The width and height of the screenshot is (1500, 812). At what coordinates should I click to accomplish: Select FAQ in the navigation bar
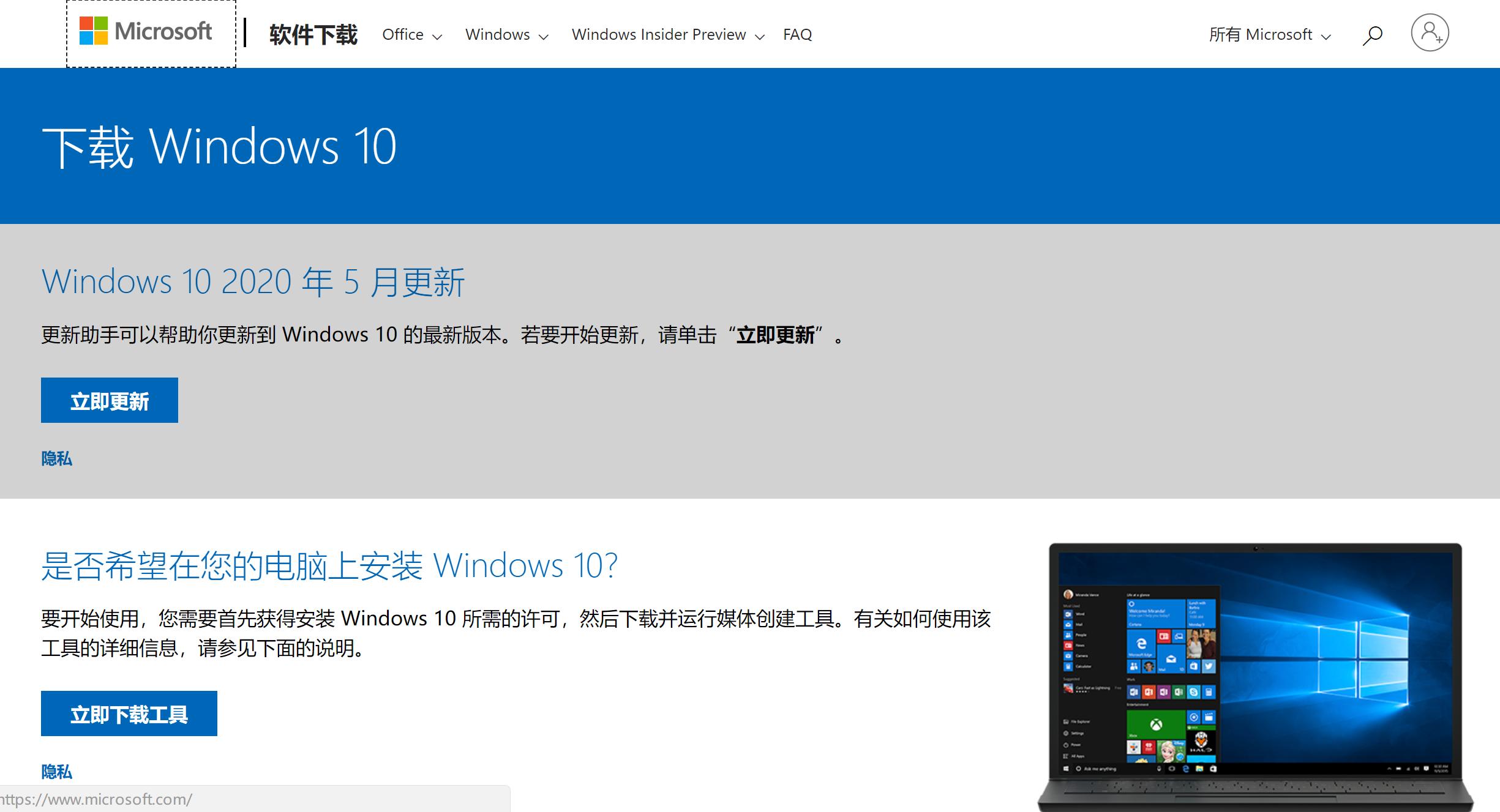[797, 35]
